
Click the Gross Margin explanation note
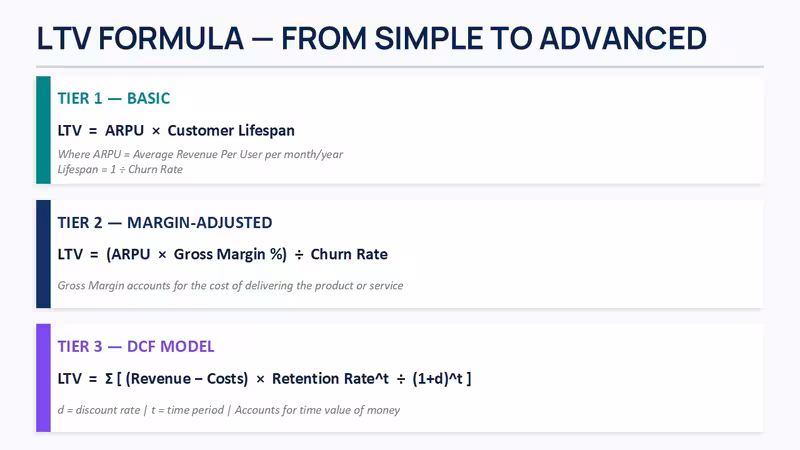(230, 285)
